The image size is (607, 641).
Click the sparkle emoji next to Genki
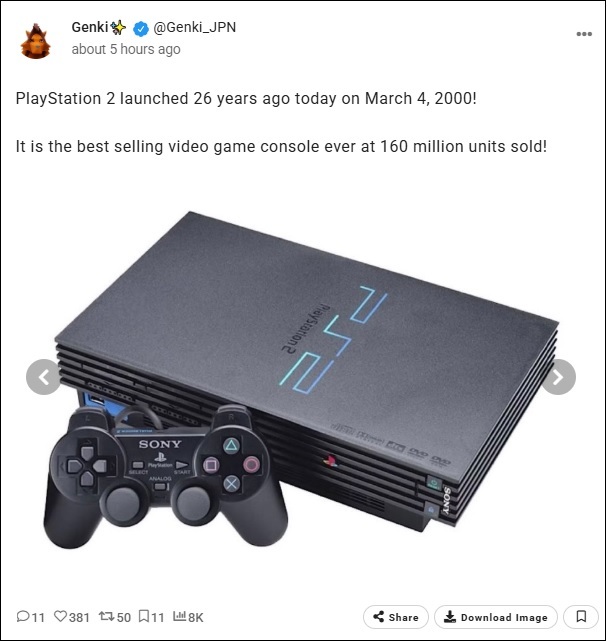click(x=119, y=28)
